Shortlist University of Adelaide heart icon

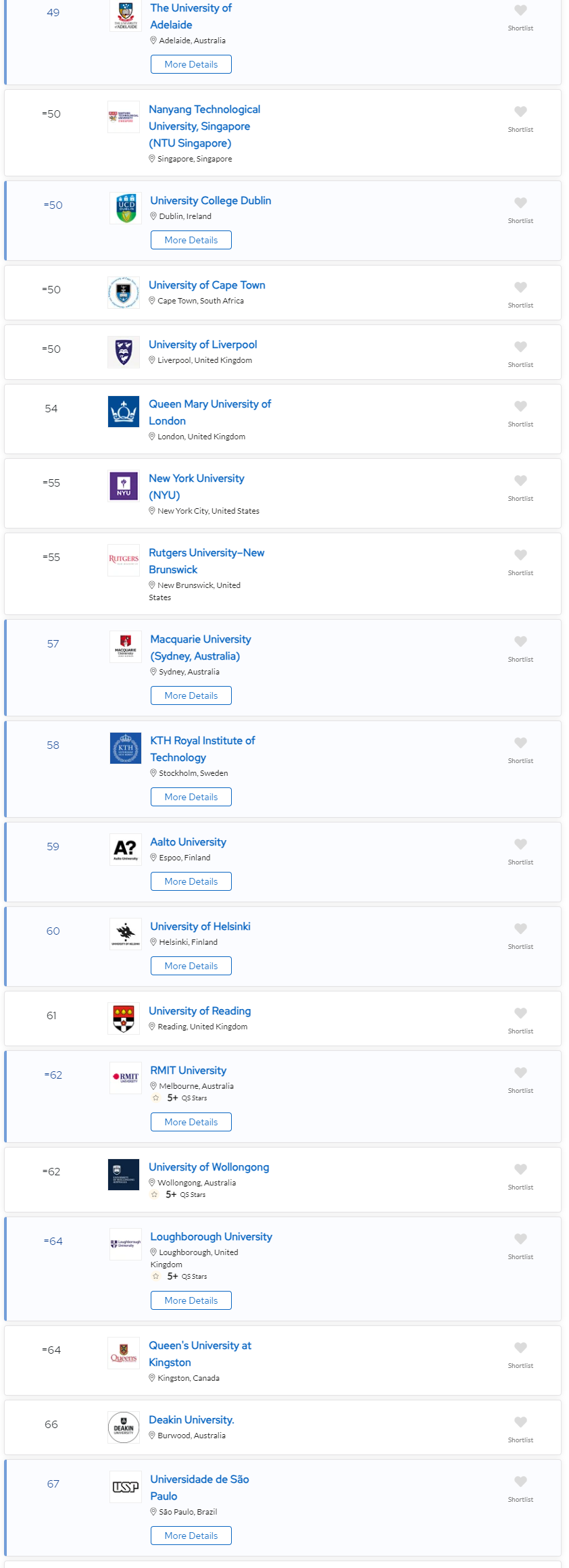point(520,10)
